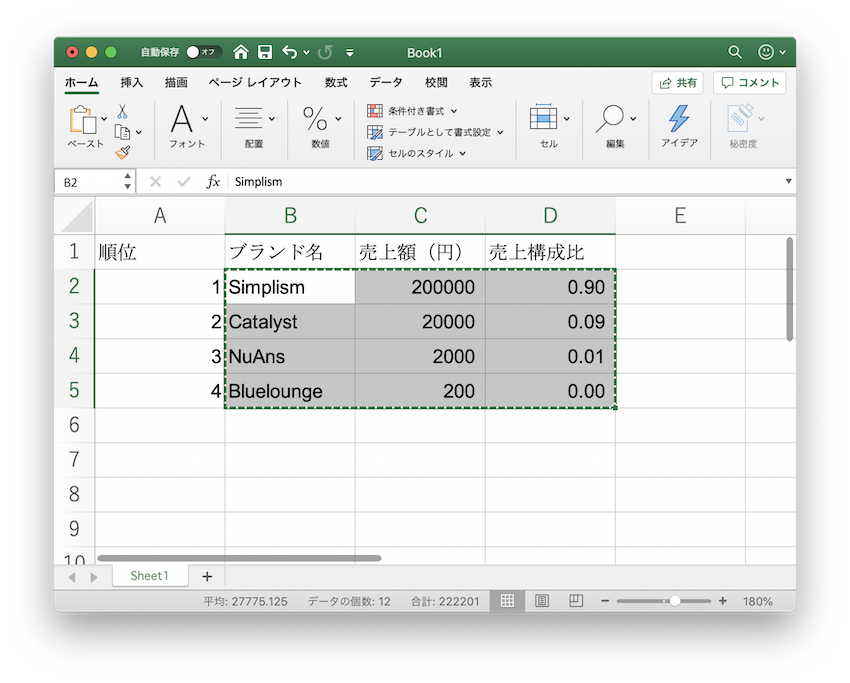Switch to Page Layout view in status bar
The image size is (850, 683).
542,601
